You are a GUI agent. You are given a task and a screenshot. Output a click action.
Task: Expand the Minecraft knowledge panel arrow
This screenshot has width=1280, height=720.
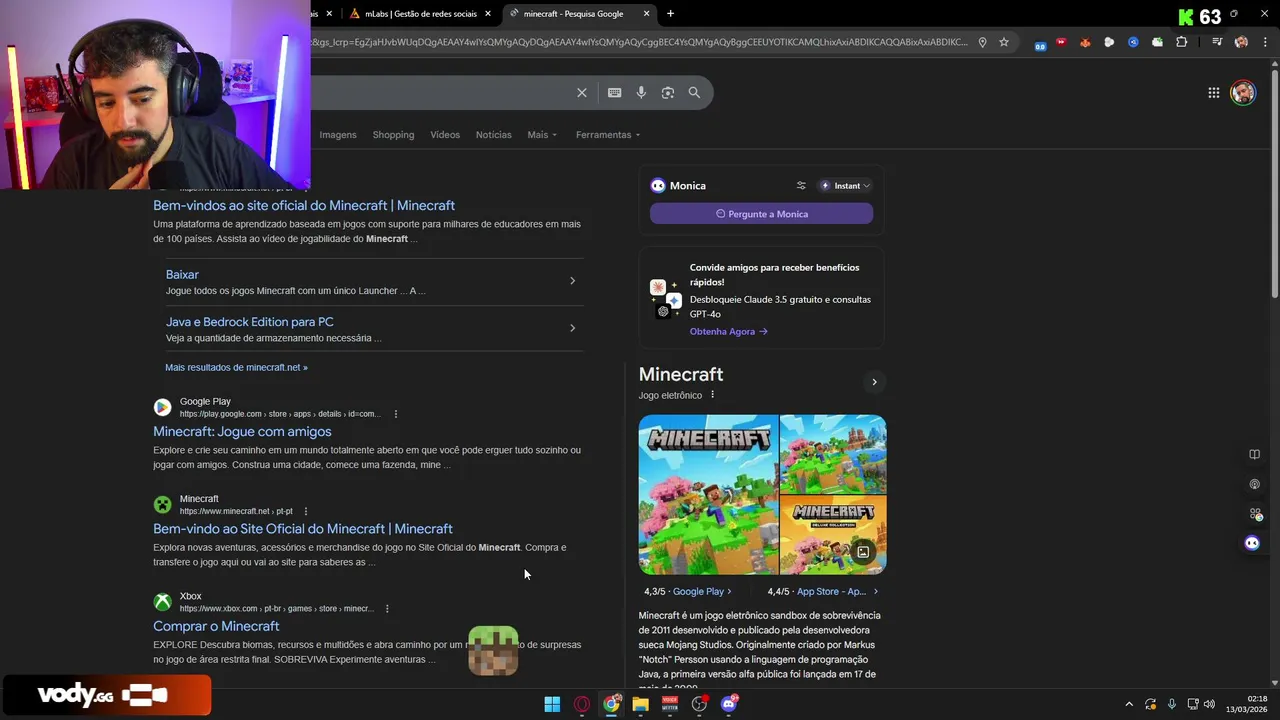tap(874, 382)
